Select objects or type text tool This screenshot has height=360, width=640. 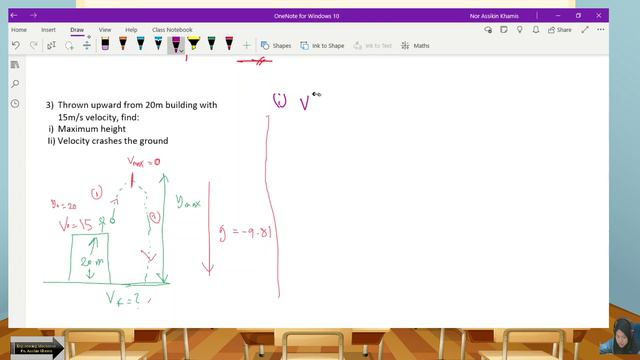[51, 45]
